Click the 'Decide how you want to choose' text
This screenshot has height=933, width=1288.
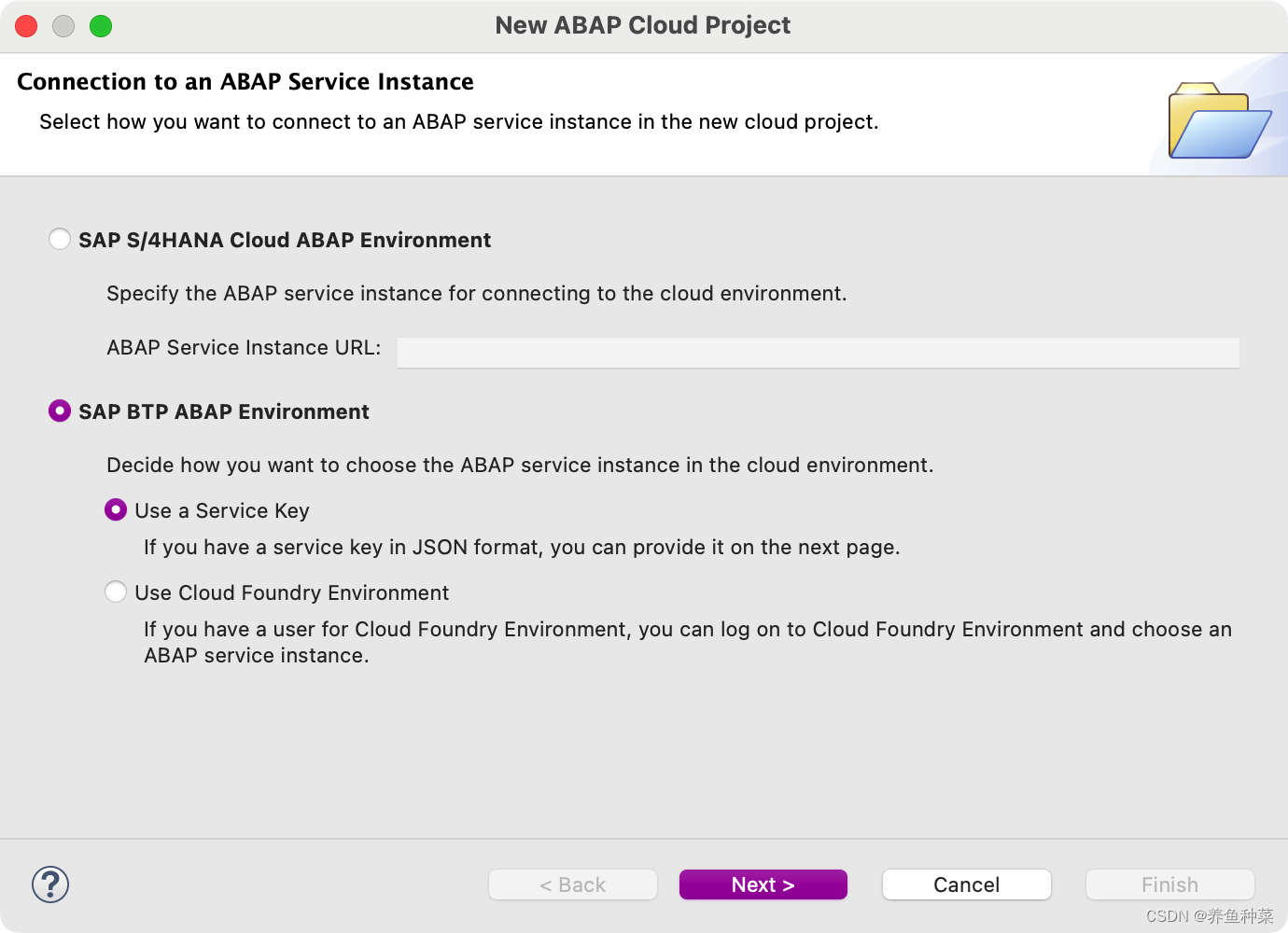click(x=520, y=466)
